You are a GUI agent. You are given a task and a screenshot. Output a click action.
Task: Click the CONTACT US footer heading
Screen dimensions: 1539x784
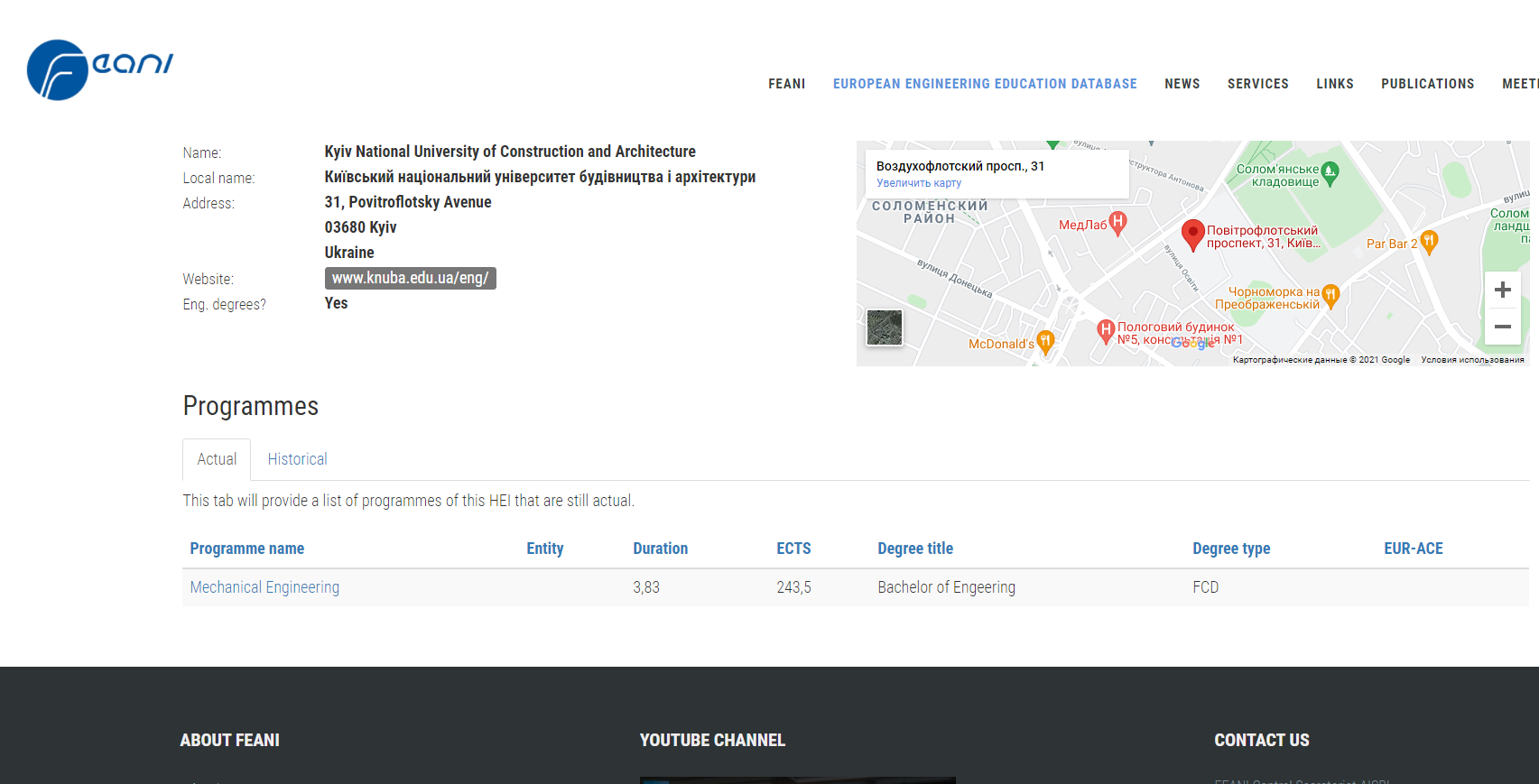(x=1262, y=741)
